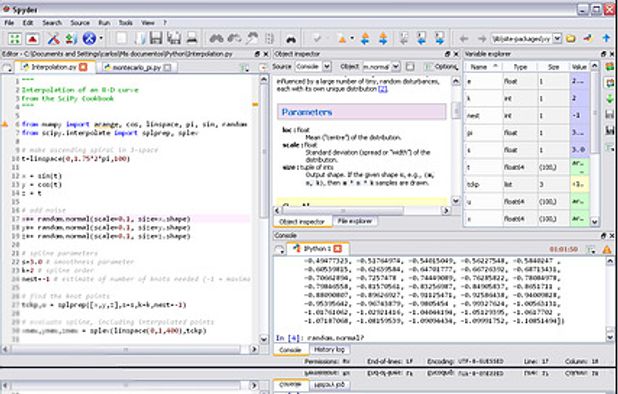Click the grey forward arrow beside the directory box

coord(482,39)
